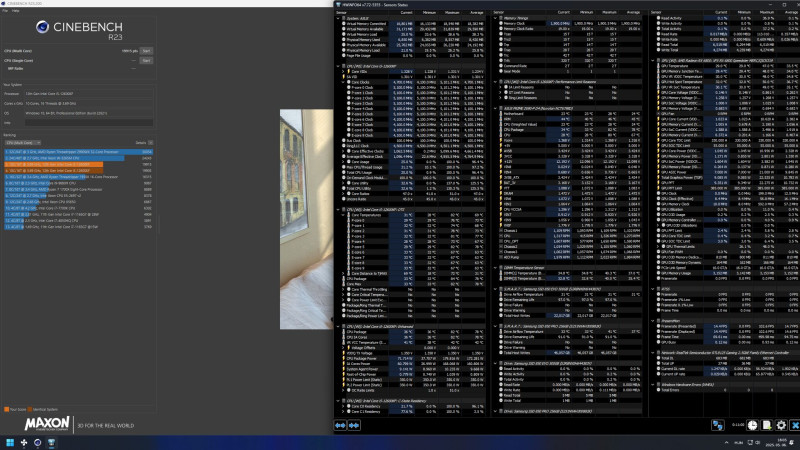This screenshot has width=800, height=450.
Task: Click the Cinebench icon in the taskbar
Action: click(37, 442)
